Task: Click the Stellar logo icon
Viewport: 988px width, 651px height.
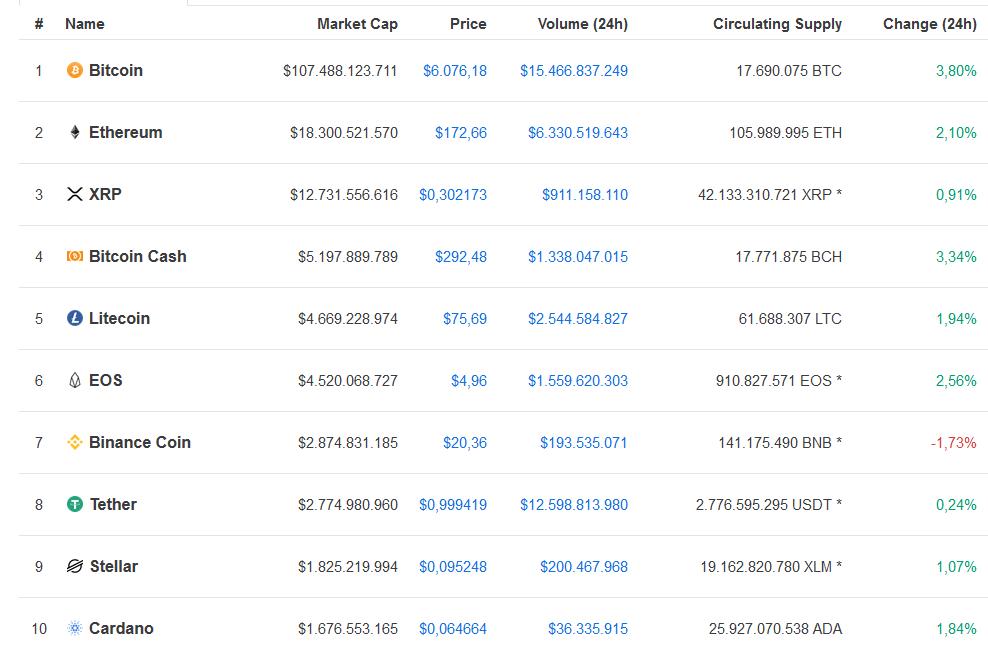Action: [x=74, y=566]
